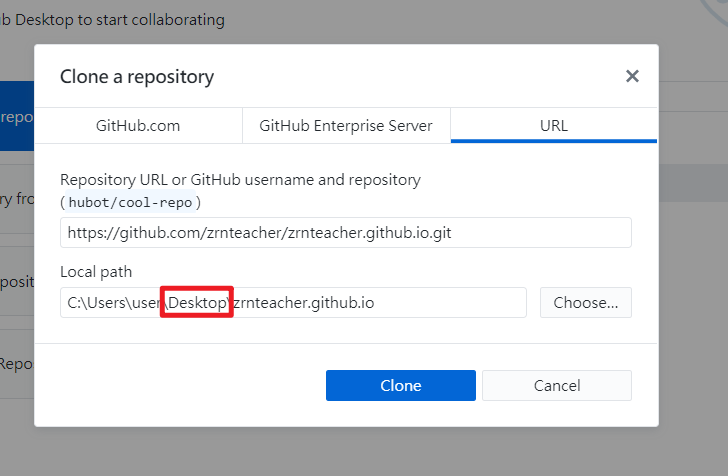Click the 'posit' item behind the dialog

[x=17, y=282]
